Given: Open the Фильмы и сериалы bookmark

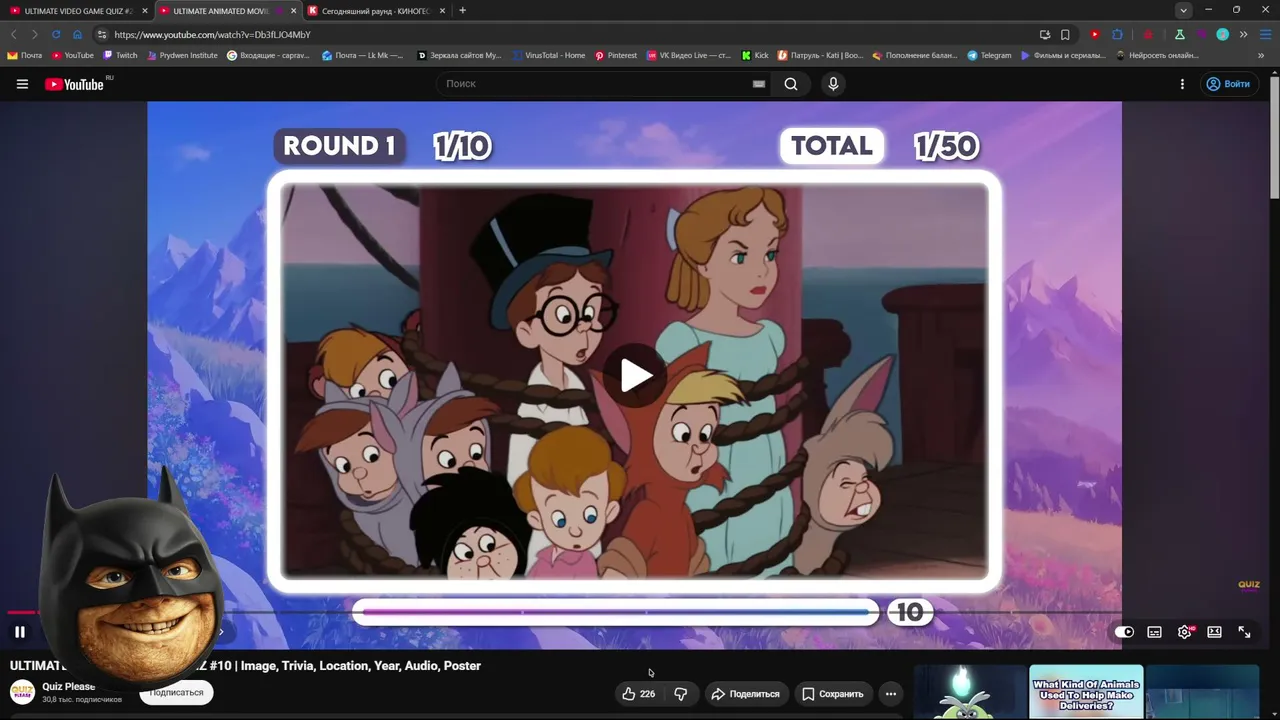Looking at the screenshot, I should point(1064,56).
